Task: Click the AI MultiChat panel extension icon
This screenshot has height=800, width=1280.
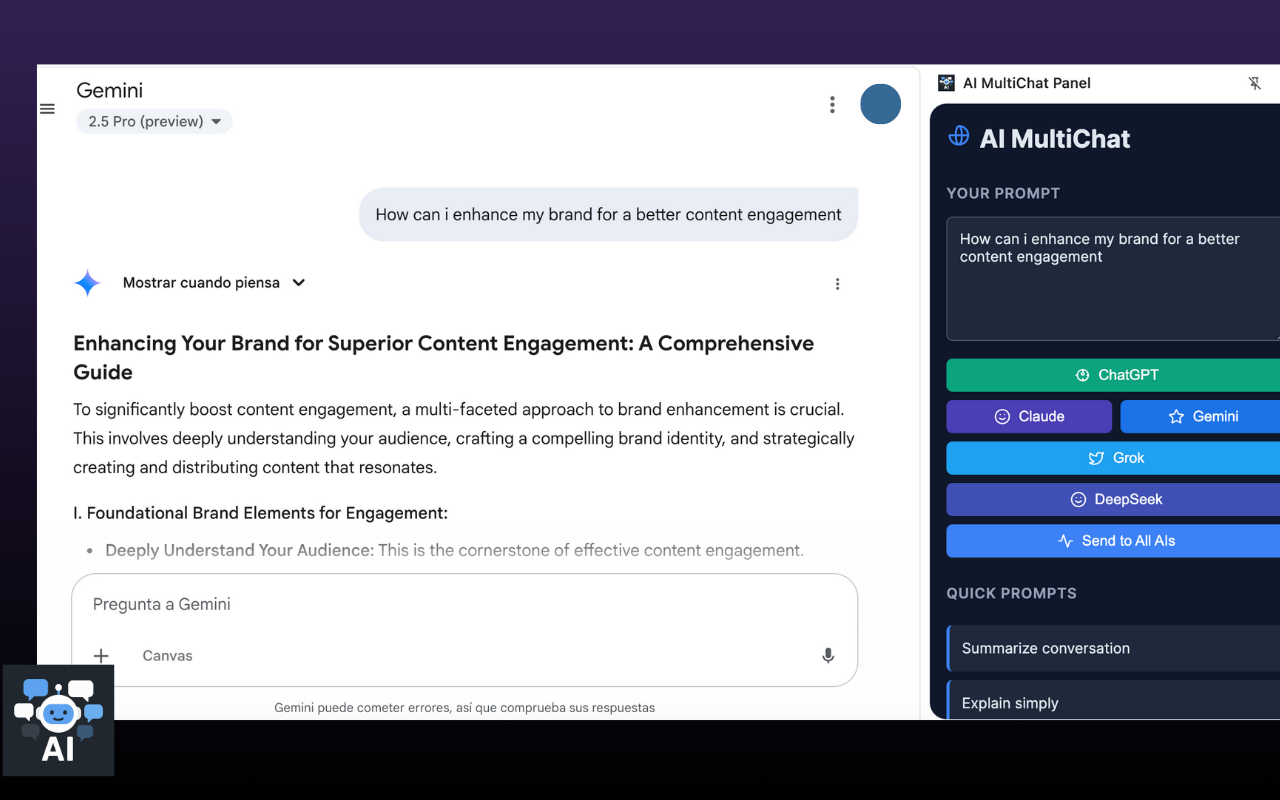Action: [x=946, y=83]
